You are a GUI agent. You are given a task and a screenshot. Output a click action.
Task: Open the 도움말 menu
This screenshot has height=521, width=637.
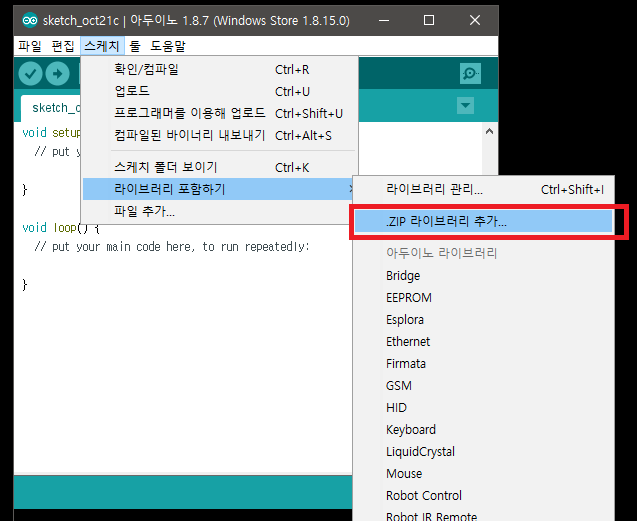click(168, 46)
